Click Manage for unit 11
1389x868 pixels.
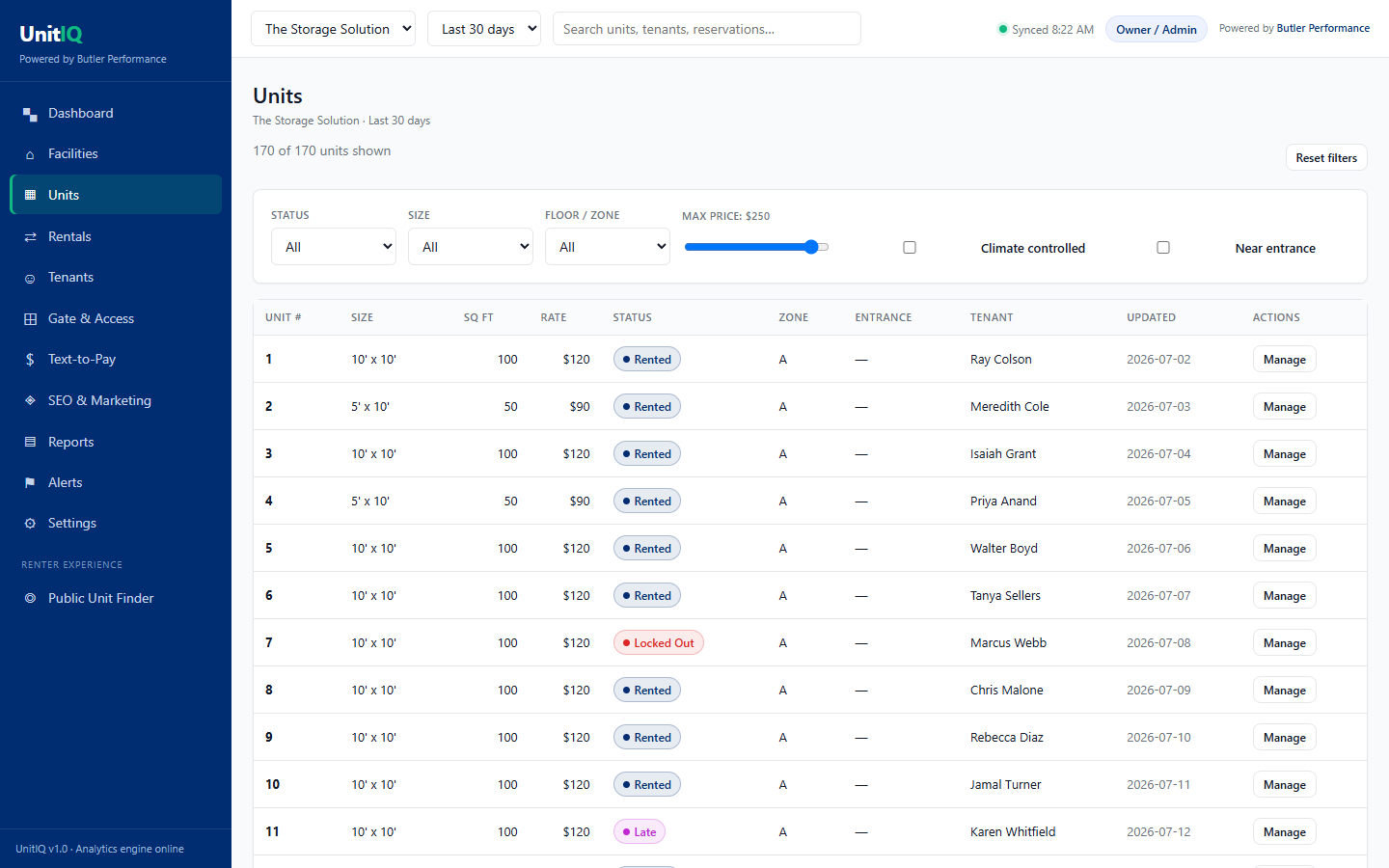[x=1285, y=832]
